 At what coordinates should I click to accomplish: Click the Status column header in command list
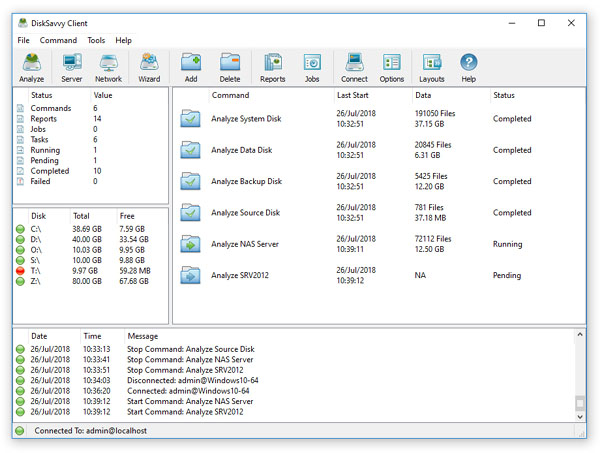pos(504,96)
